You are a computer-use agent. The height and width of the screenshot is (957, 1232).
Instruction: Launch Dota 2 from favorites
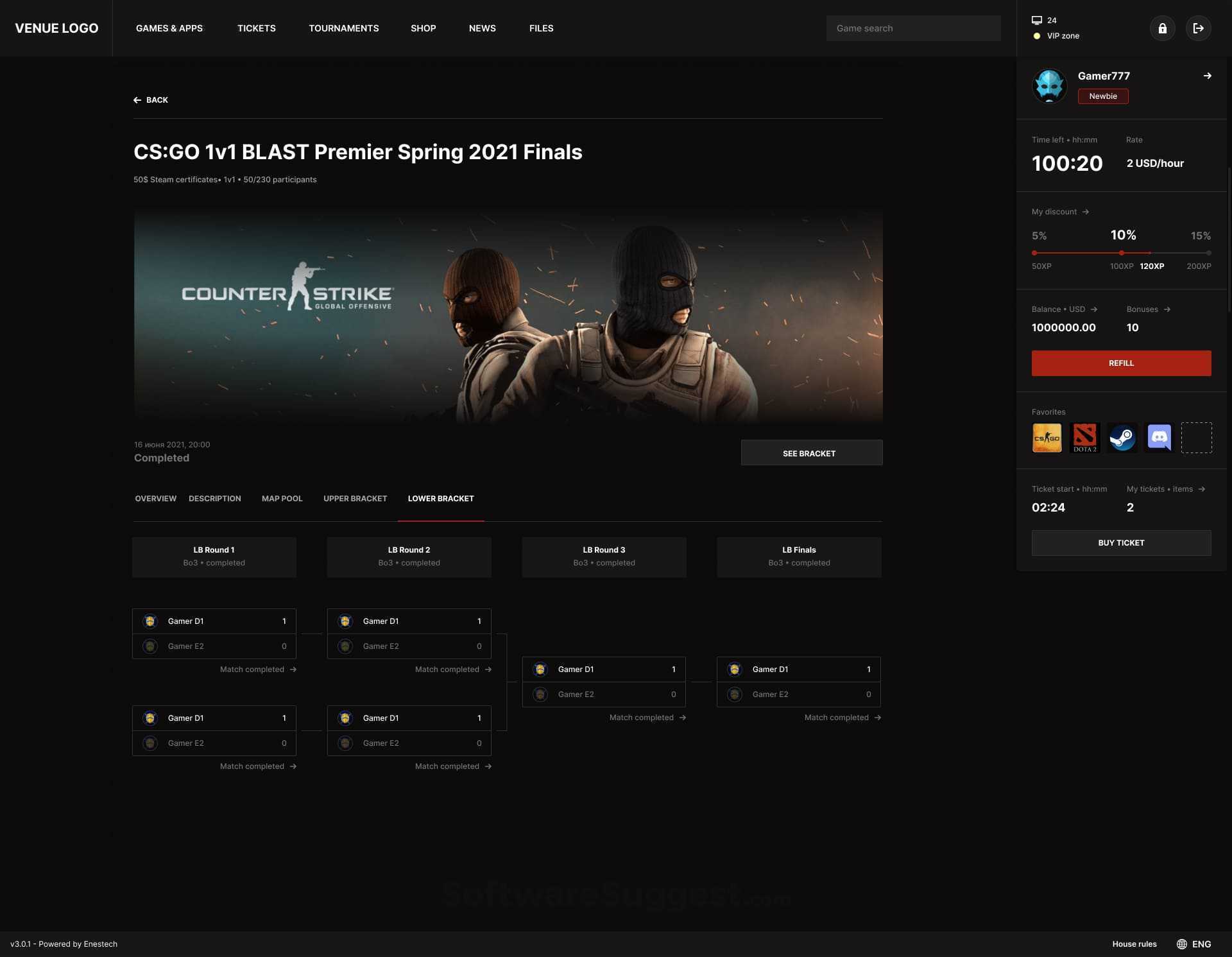click(1084, 438)
